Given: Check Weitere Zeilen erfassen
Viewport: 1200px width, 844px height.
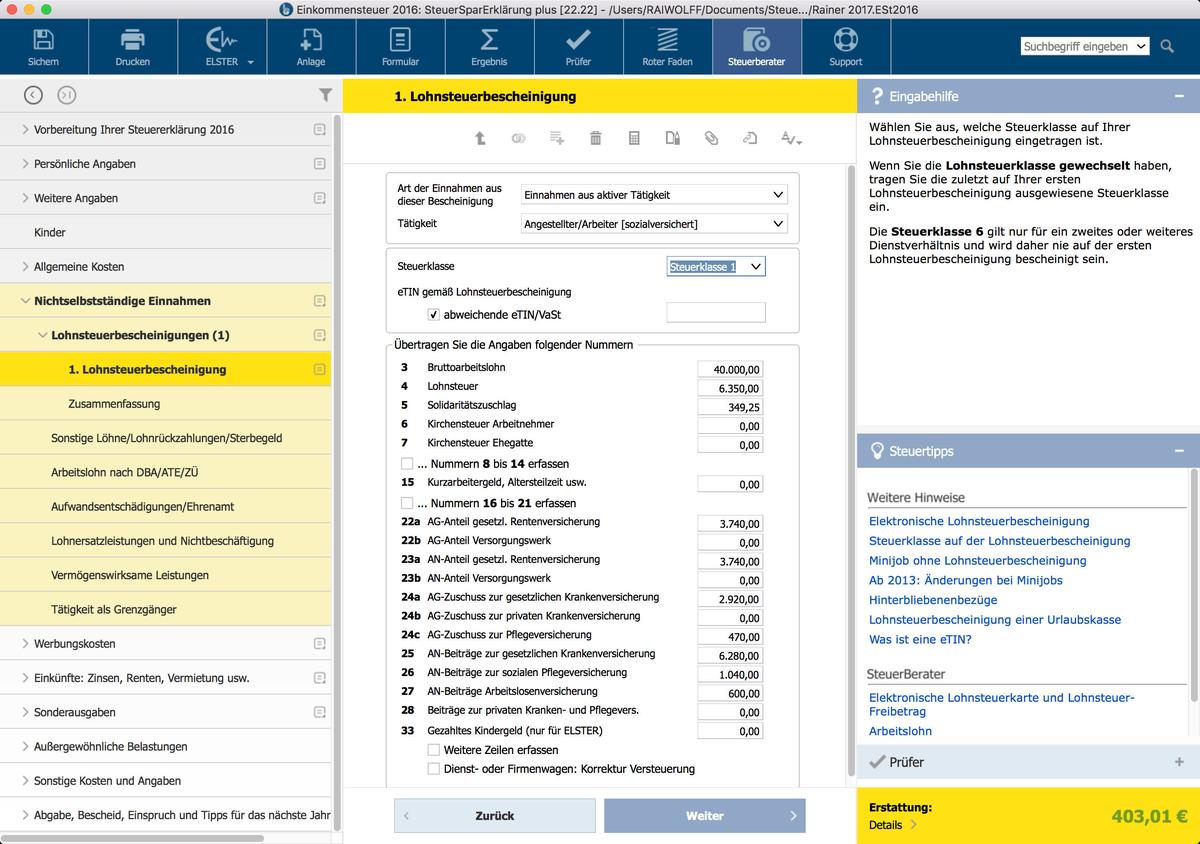Looking at the screenshot, I should click(433, 750).
